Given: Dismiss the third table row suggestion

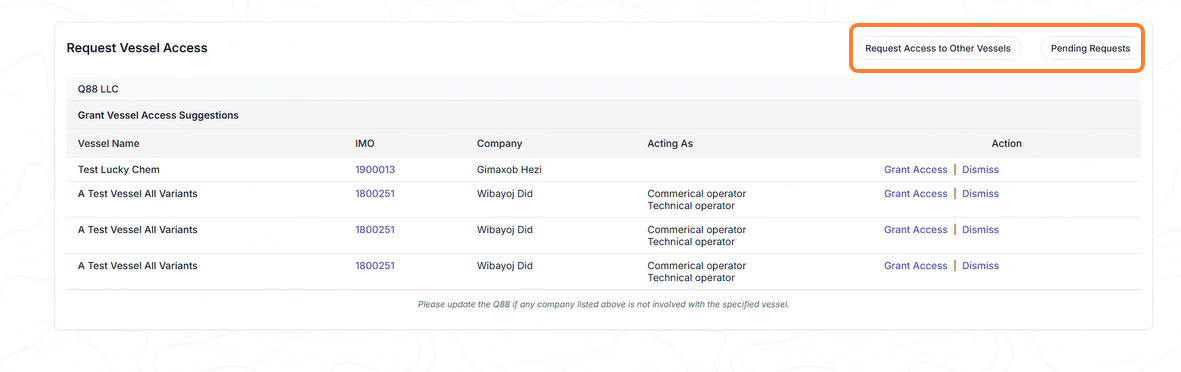Looking at the screenshot, I should [x=980, y=230].
